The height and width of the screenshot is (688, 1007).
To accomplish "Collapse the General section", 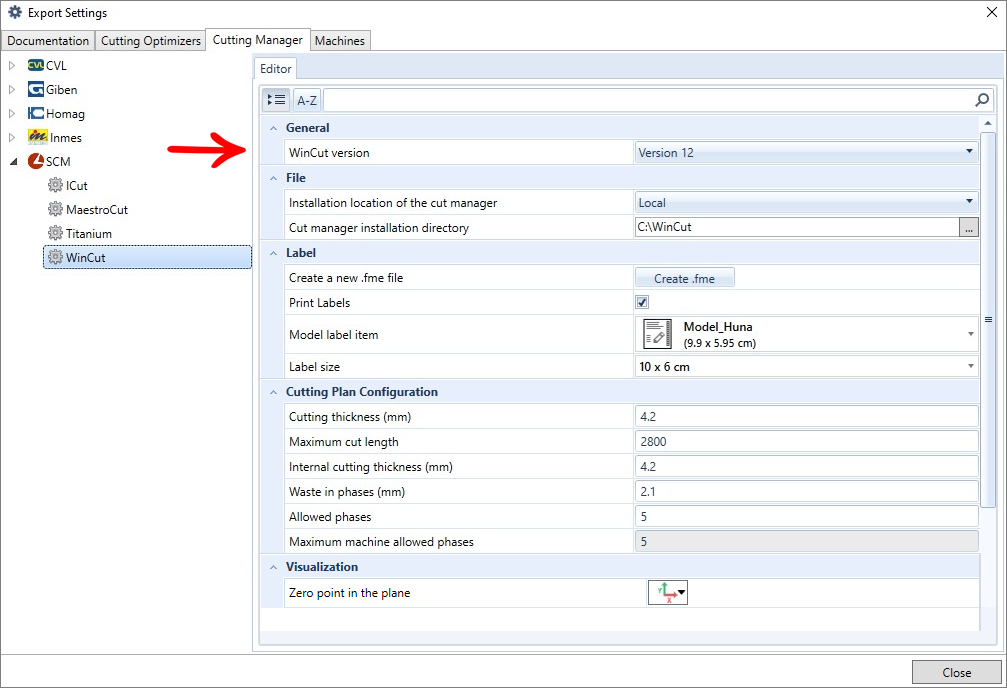I will tap(274, 128).
